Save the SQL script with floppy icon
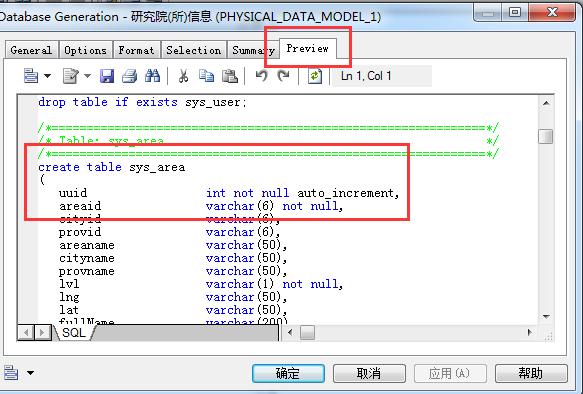 pyautogui.click(x=107, y=76)
